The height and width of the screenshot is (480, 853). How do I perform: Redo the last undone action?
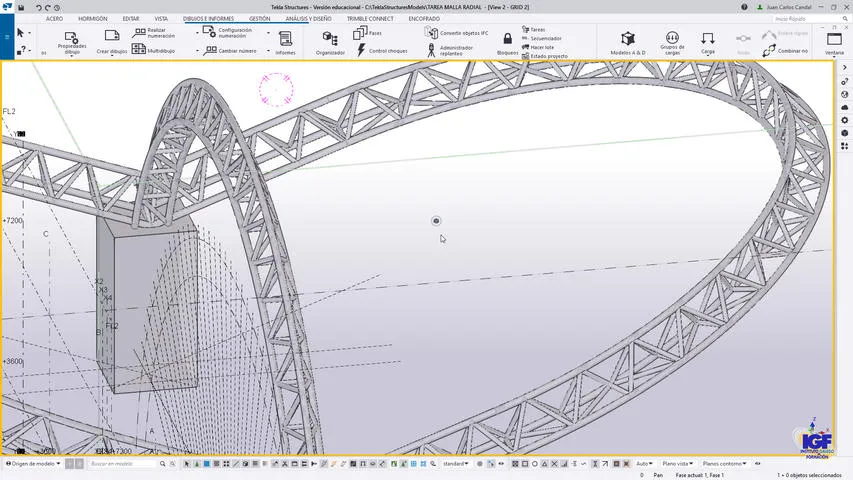point(47,8)
